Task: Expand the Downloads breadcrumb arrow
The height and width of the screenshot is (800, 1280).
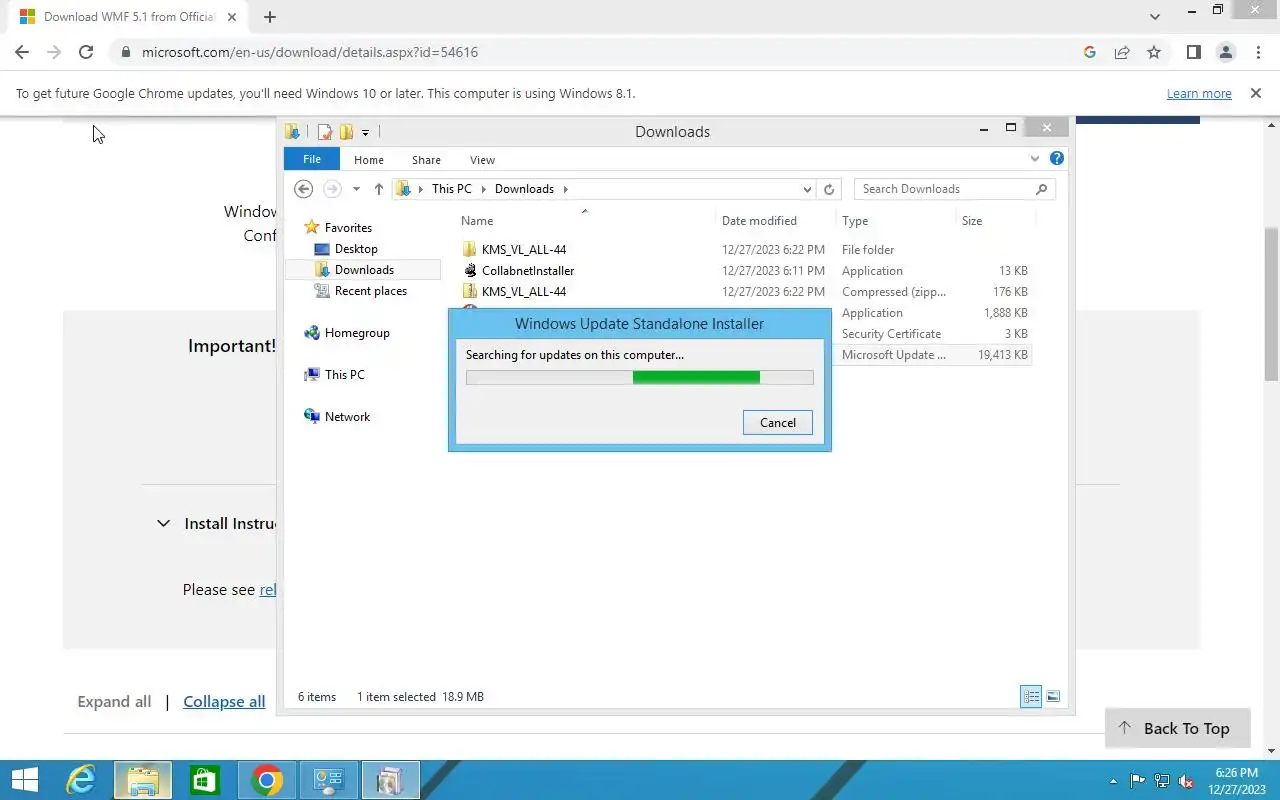Action: coord(565,189)
